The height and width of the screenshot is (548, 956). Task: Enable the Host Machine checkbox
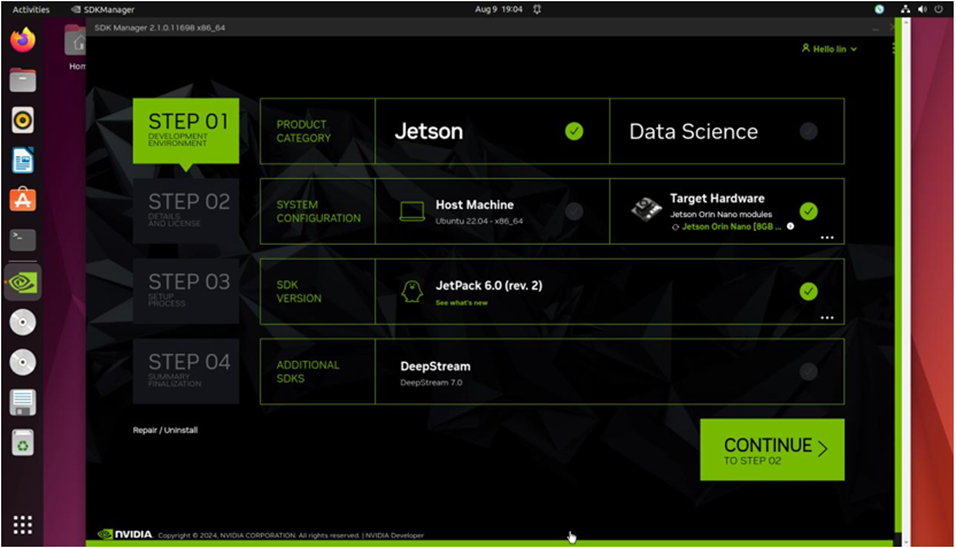[x=574, y=212]
